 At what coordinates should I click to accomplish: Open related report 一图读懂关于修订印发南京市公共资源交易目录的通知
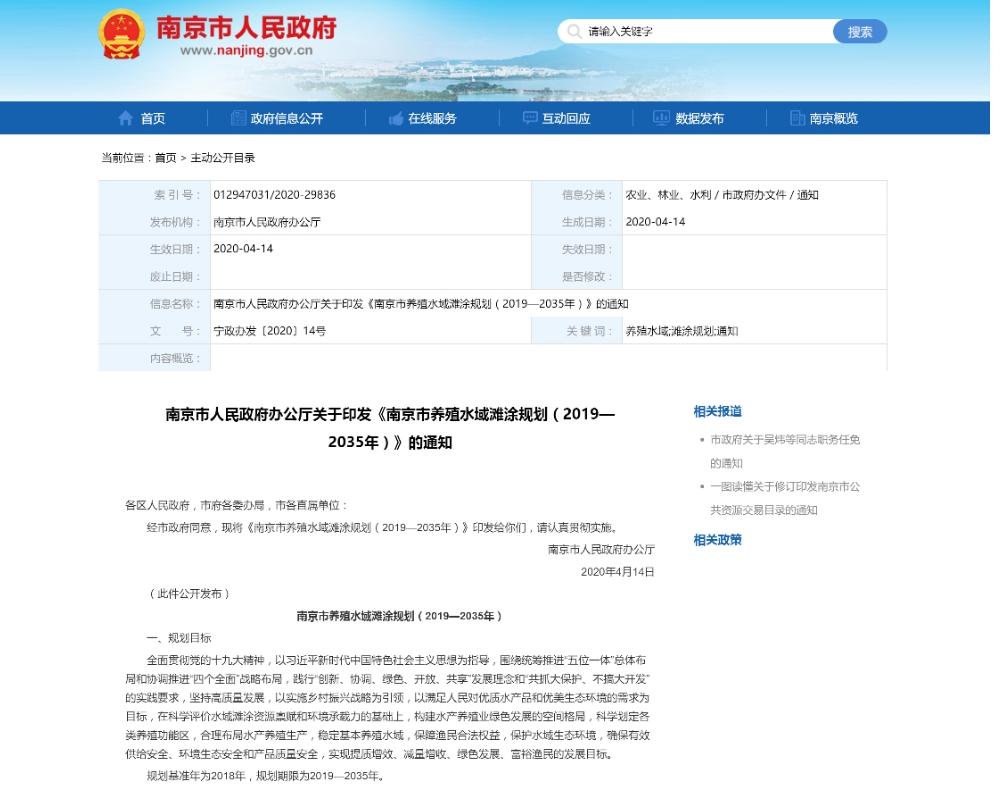click(x=785, y=498)
